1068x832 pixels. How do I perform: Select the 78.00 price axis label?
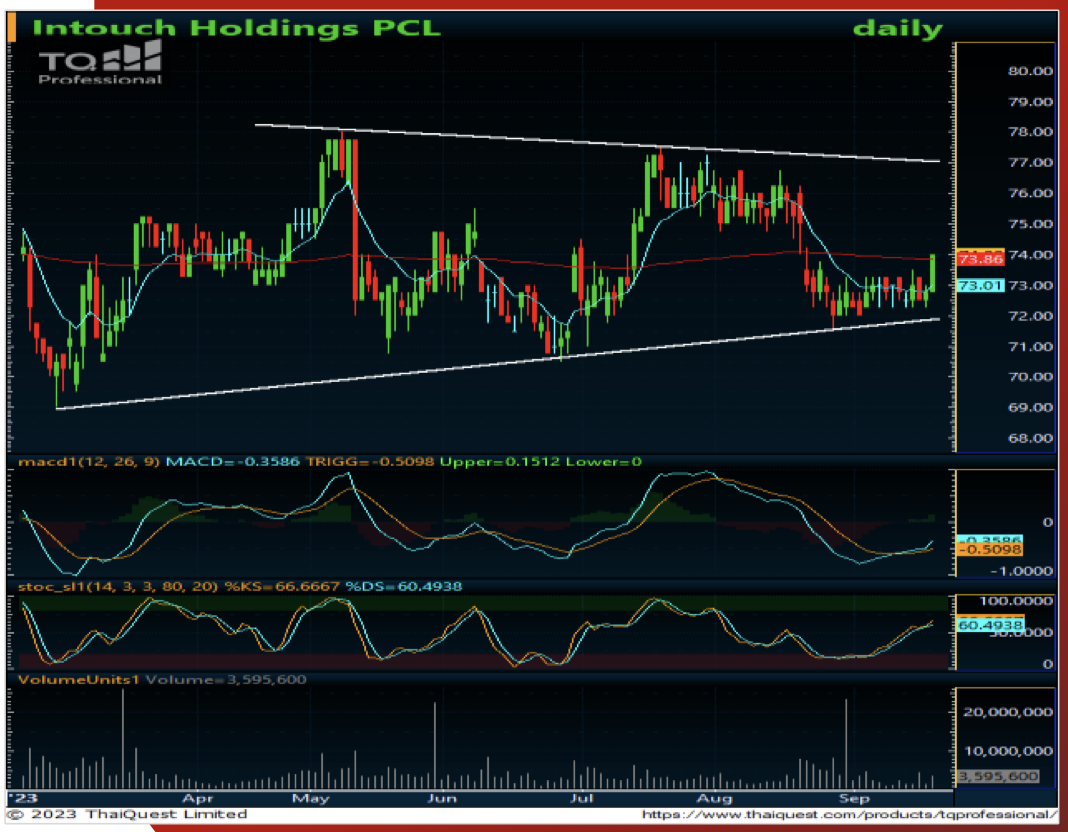pyautogui.click(x=1031, y=132)
